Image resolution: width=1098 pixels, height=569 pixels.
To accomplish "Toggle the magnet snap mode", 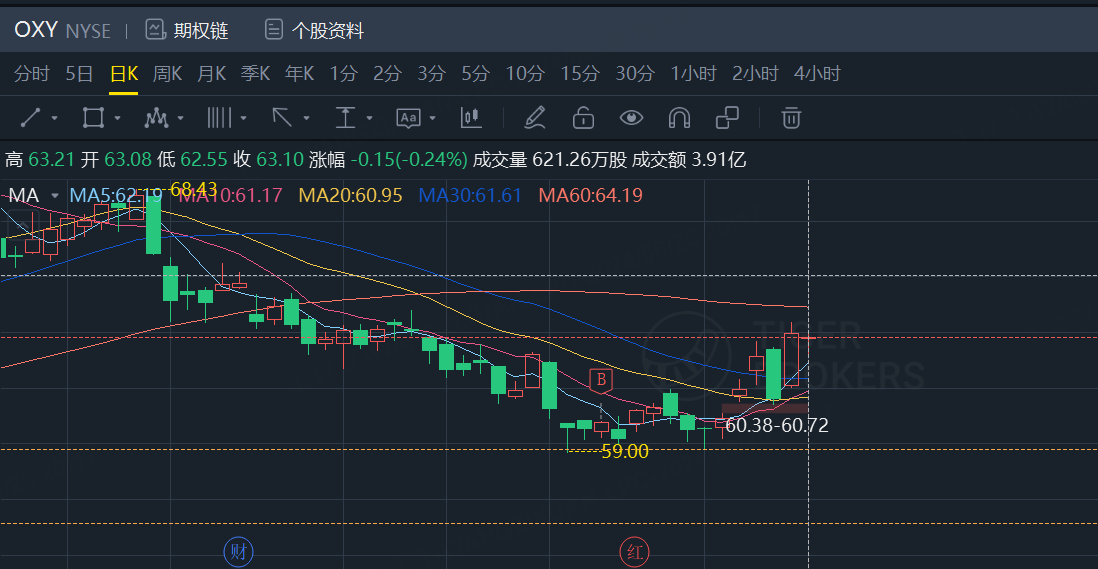I will click(x=679, y=118).
